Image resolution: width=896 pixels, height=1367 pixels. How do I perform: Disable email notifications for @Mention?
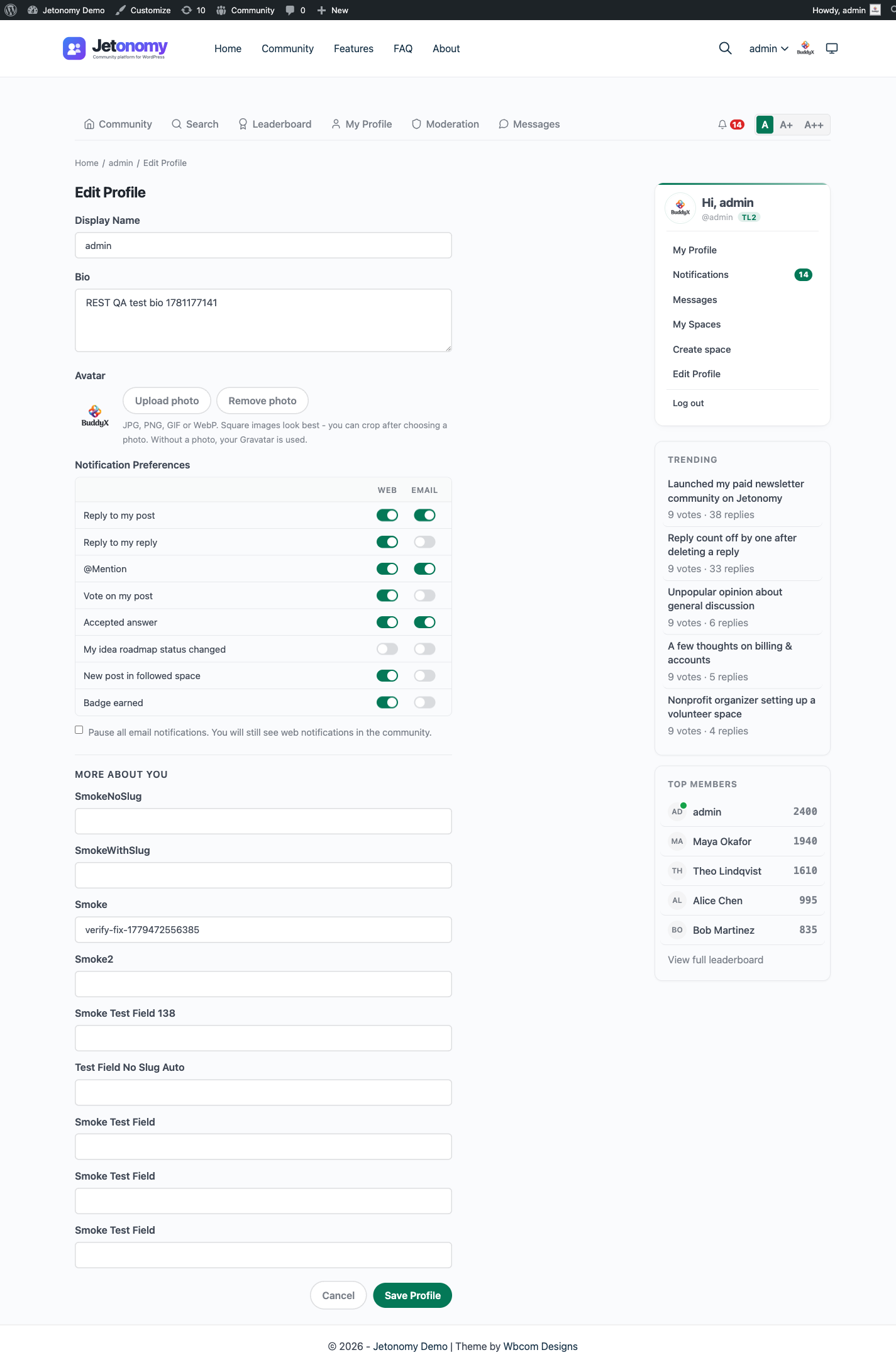click(x=424, y=568)
